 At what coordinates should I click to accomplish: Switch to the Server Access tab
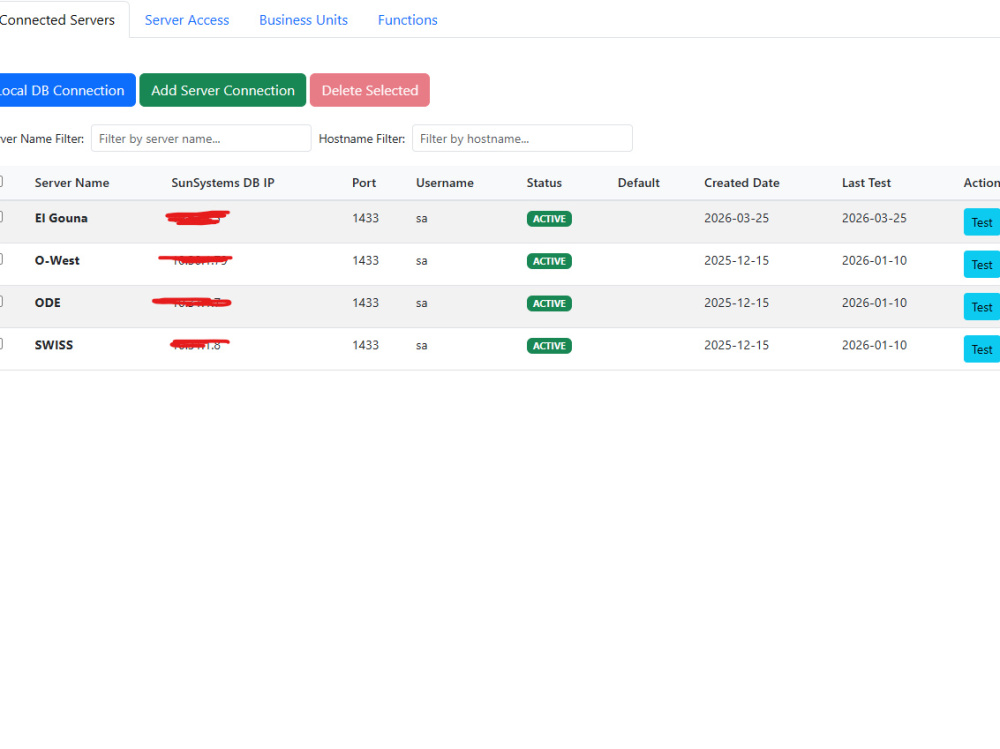tap(187, 20)
